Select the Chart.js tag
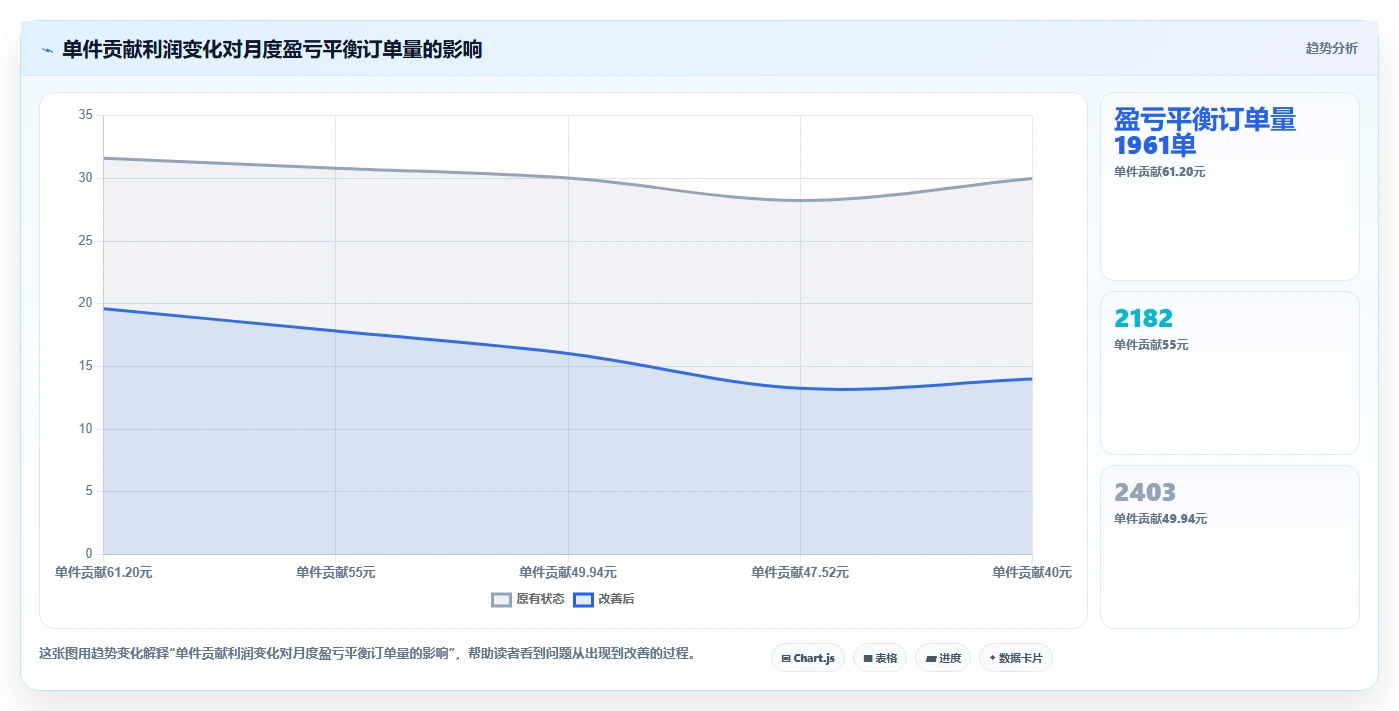This screenshot has height=711, width=1399. point(808,658)
